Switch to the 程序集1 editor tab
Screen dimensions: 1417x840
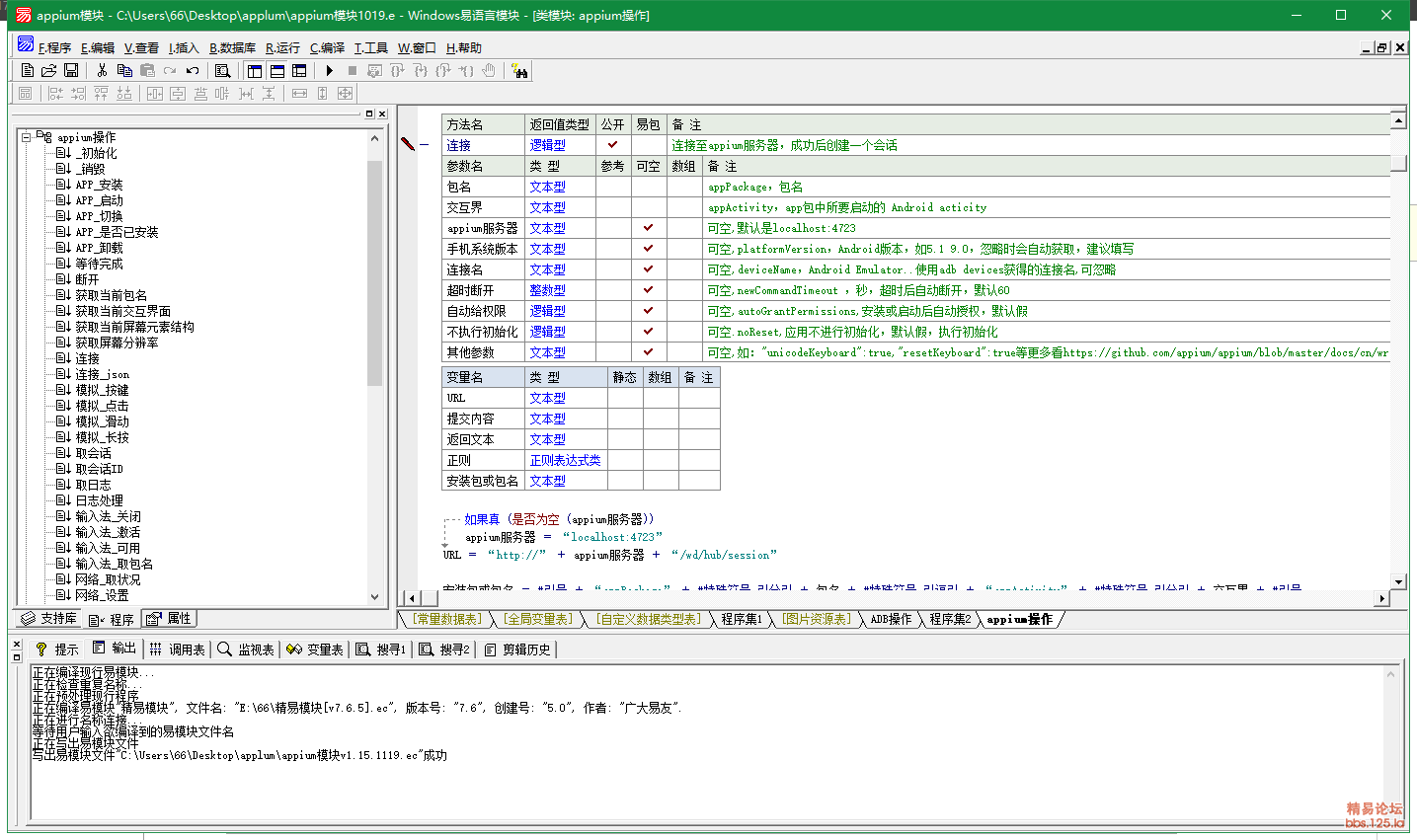742,619
